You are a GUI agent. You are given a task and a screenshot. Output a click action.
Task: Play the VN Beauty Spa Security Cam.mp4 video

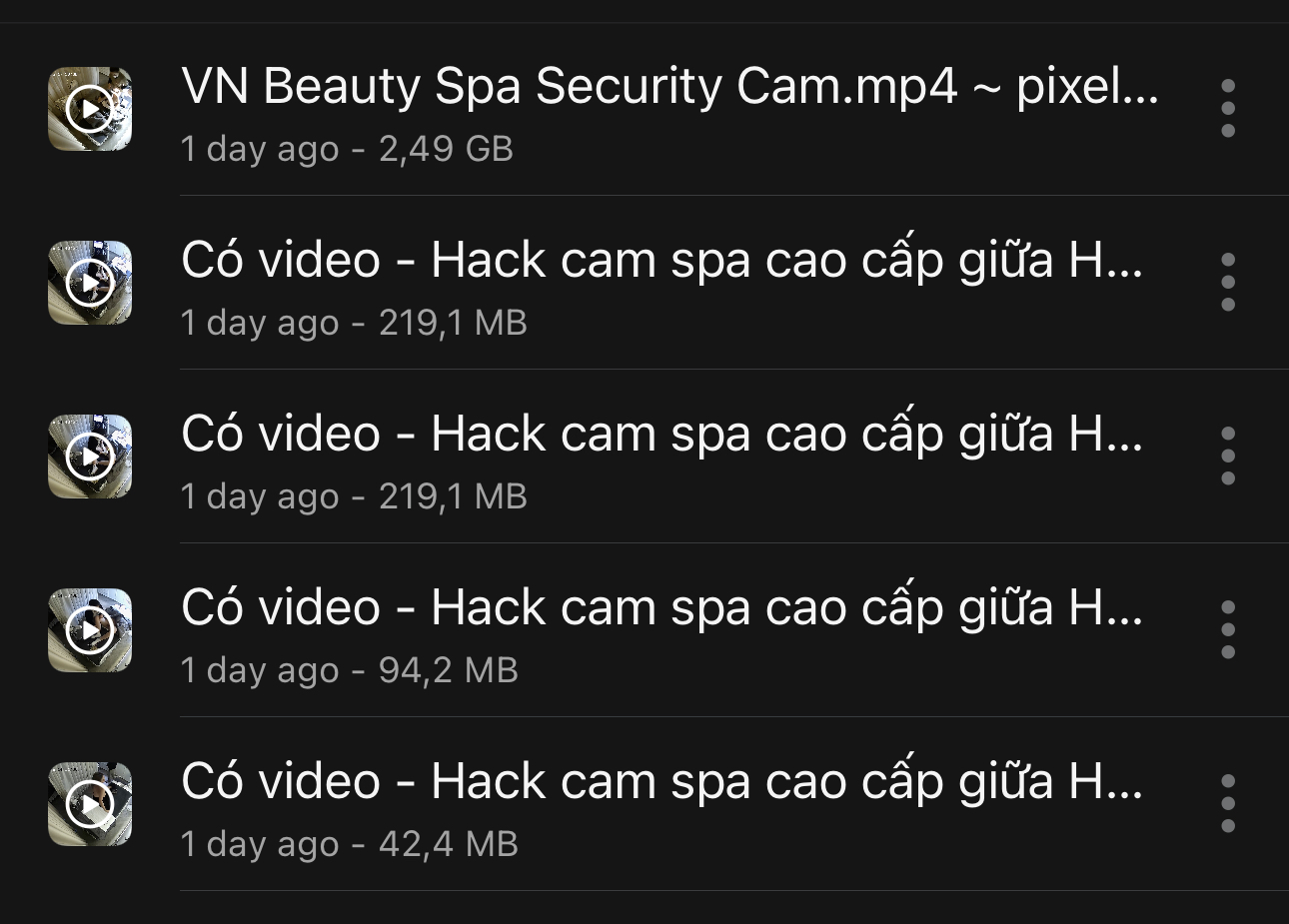click(x=90, y=109)
